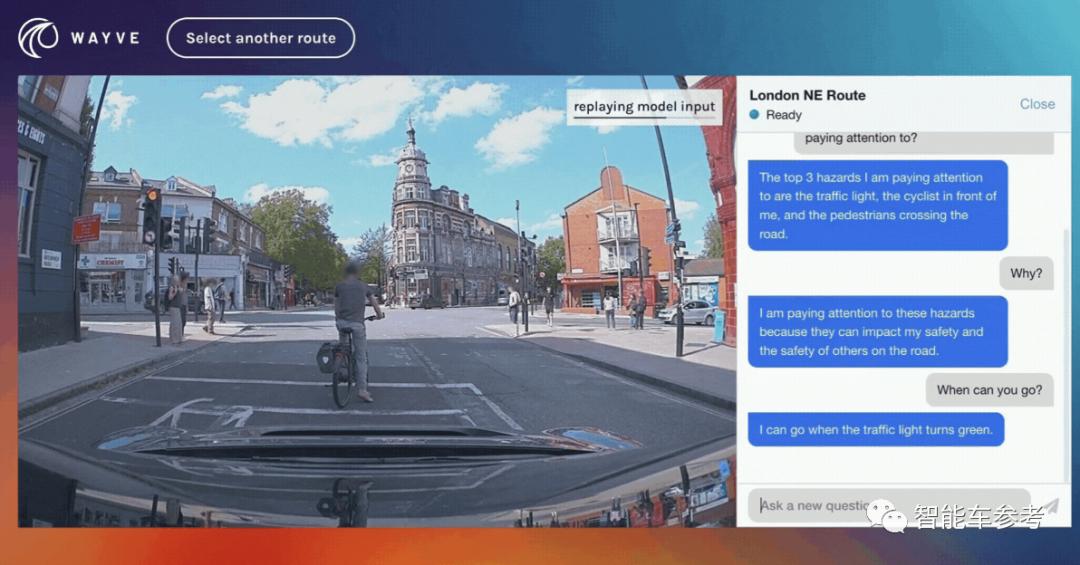Select the paying attention to? question bubble
The width and height of the screenshot is (1080, 565).
(924, 141)
